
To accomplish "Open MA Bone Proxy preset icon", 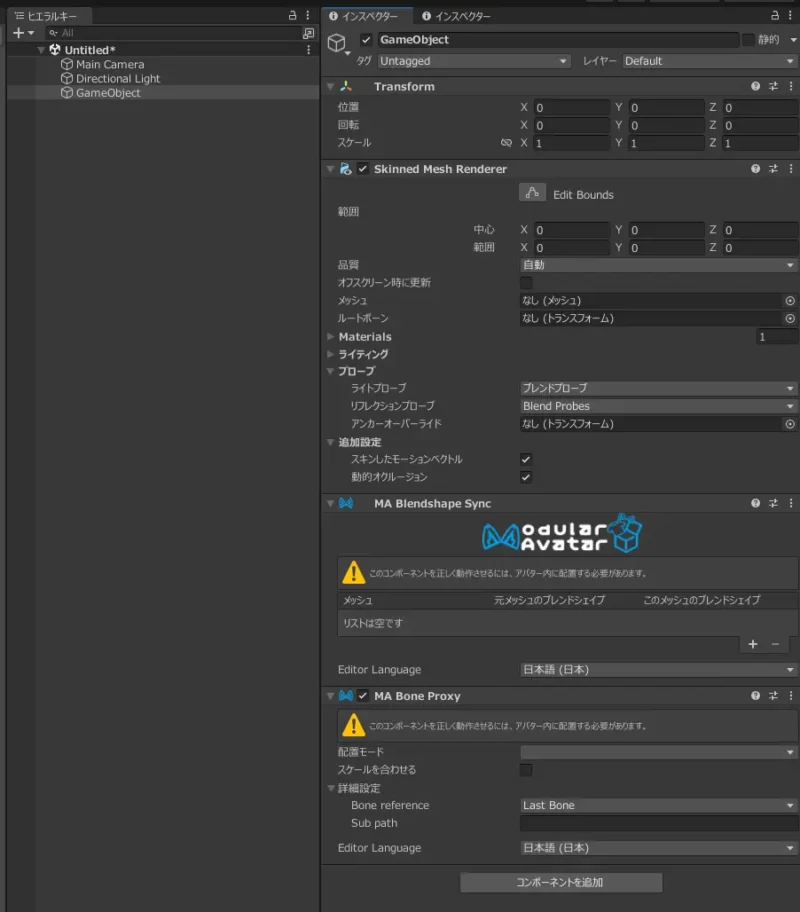I will (x=773, y=696).
